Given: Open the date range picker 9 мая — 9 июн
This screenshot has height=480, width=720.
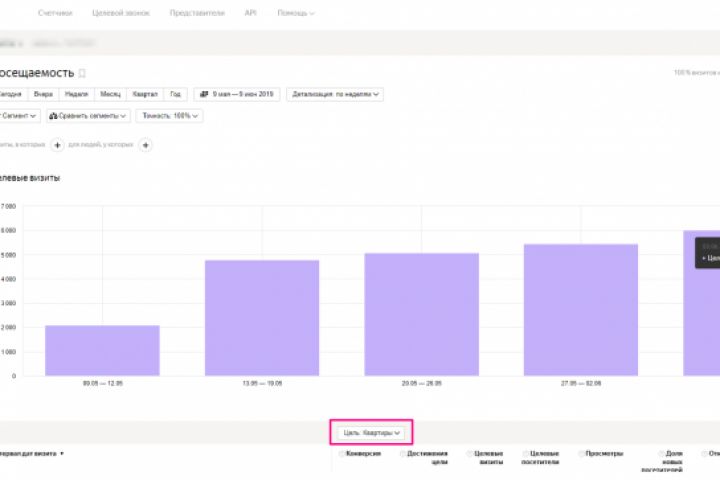Looking at the screenshot, I should (237, 94).
